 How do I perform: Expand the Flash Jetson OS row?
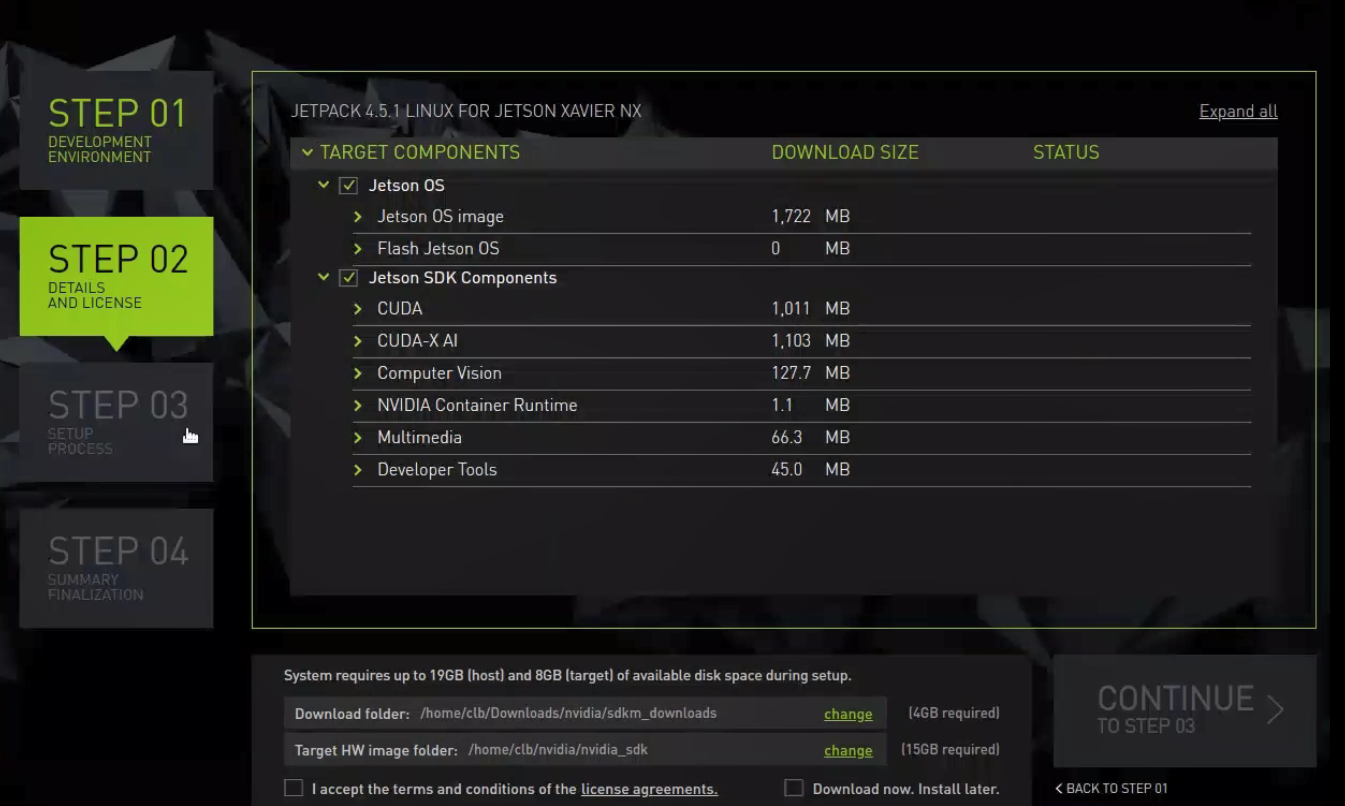coord(358,248)
